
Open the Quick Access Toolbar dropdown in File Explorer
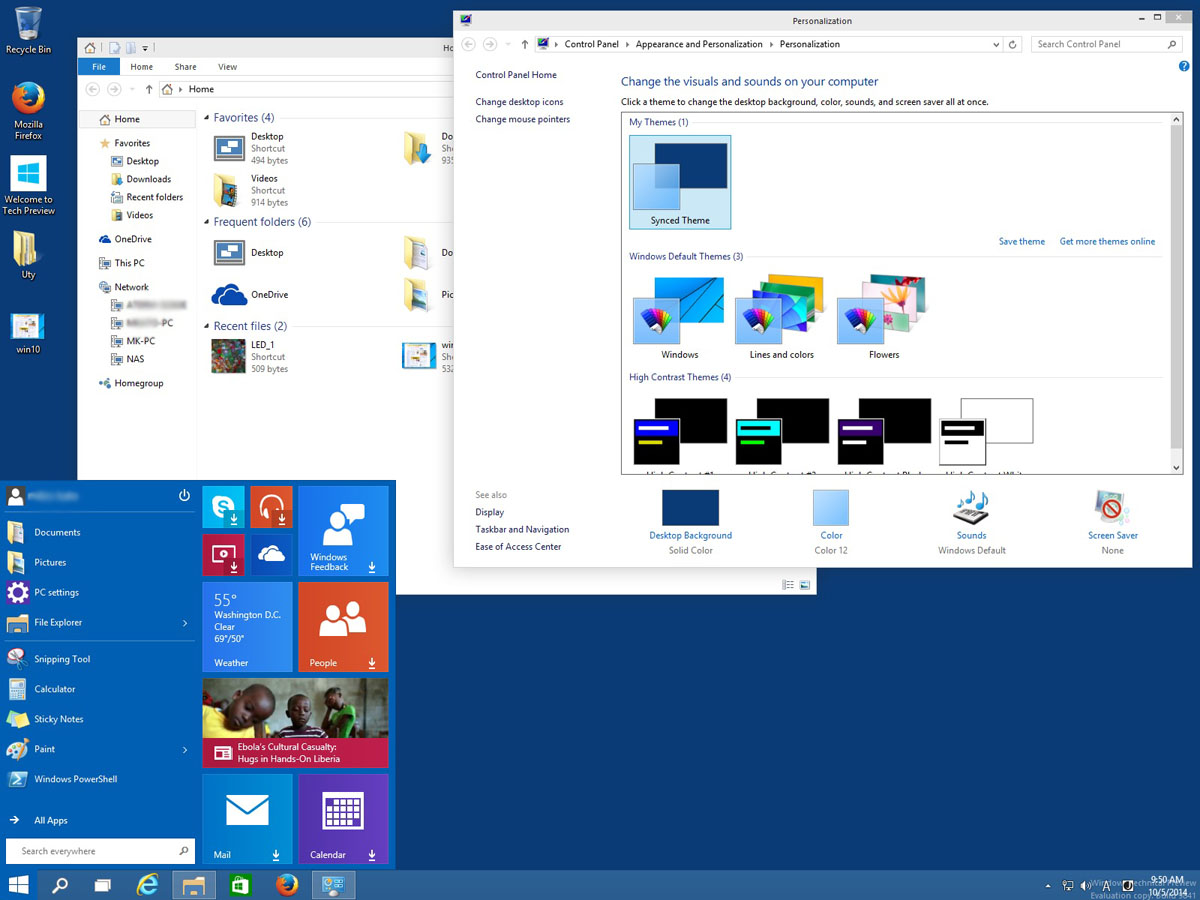click(145, 48)
